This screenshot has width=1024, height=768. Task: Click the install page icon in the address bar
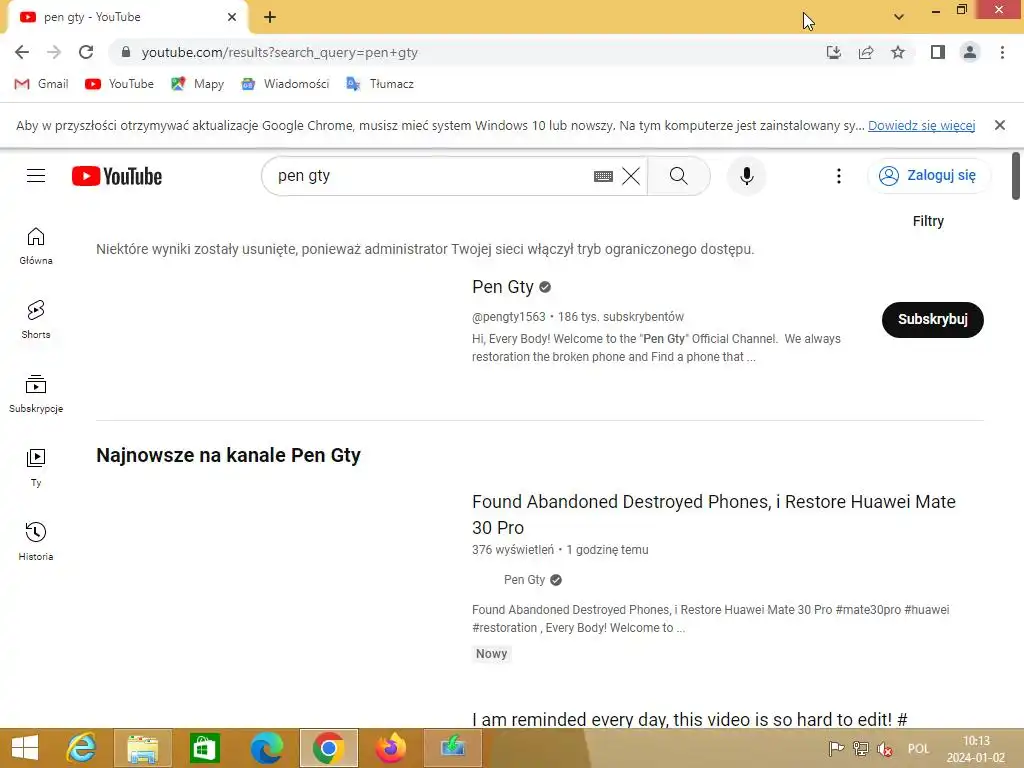coord(834,52)
